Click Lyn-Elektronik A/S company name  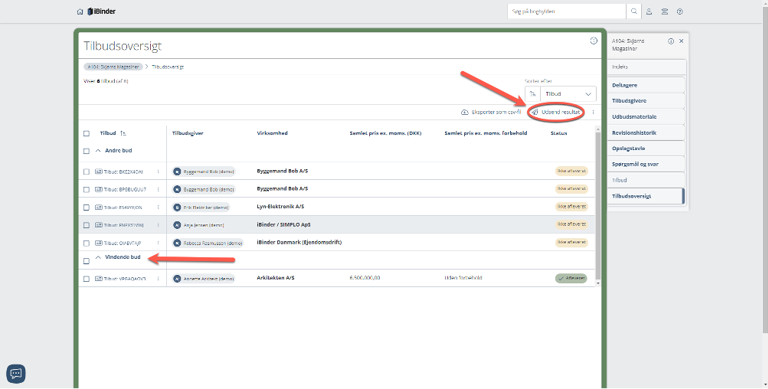(280, 207)
